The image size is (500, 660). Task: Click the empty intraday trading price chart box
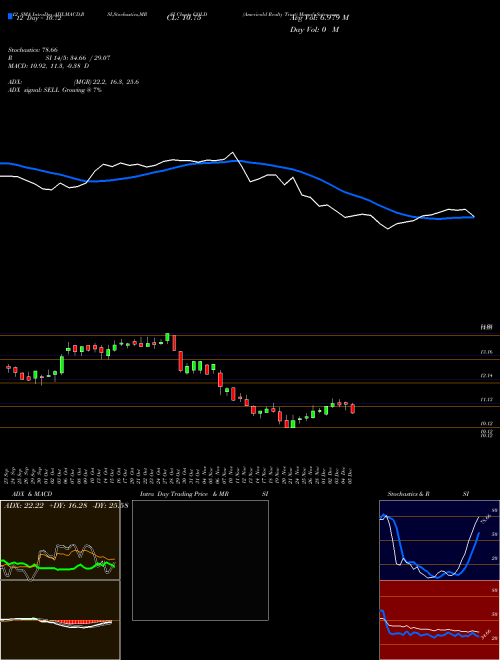pyautogui.click(x=200, y=560)
